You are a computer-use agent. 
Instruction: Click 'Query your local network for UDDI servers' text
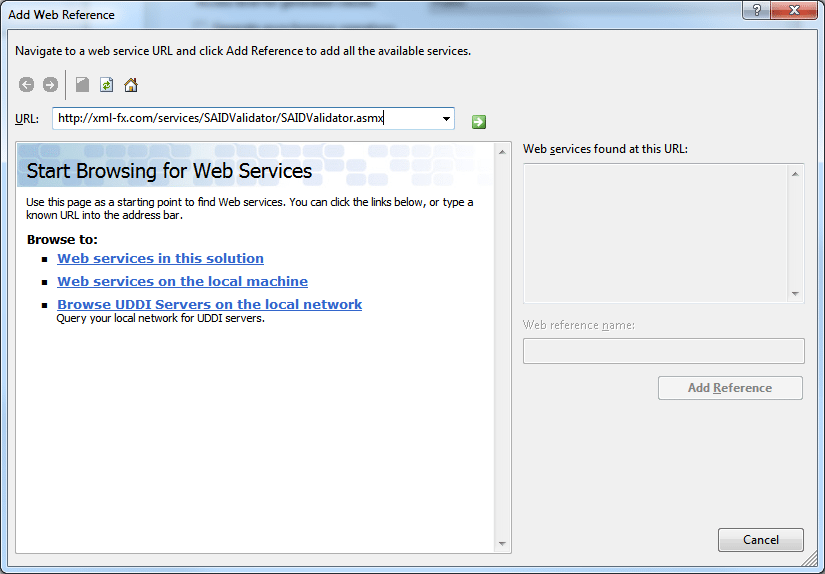pyautogui.click(x=160, y=318)
